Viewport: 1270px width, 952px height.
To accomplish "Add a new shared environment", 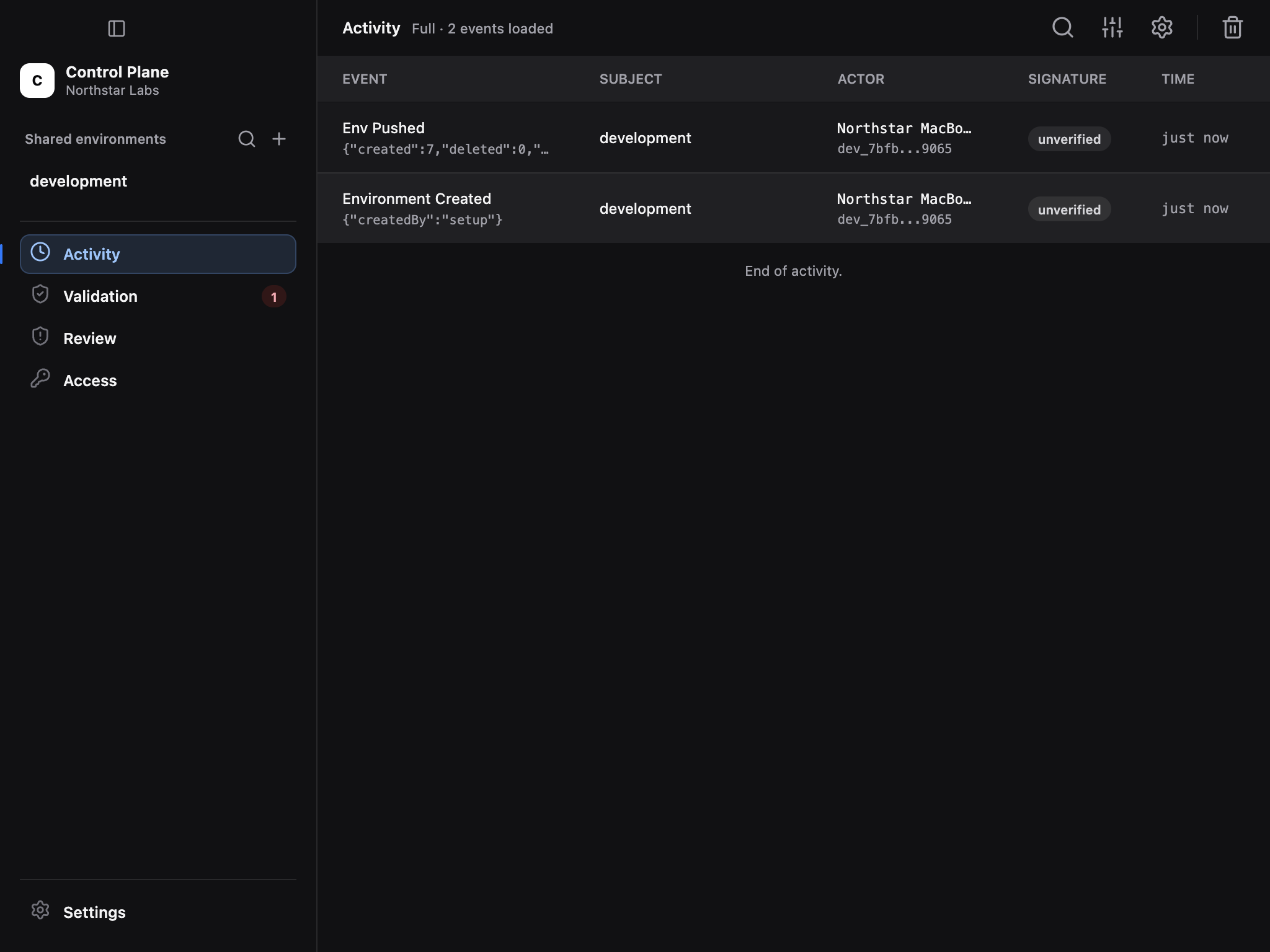I will [279, 139].
